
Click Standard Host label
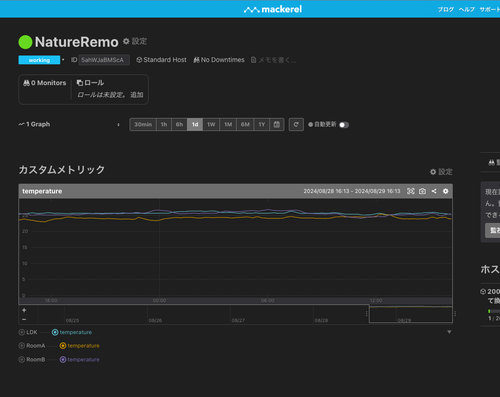pos(161,60)
